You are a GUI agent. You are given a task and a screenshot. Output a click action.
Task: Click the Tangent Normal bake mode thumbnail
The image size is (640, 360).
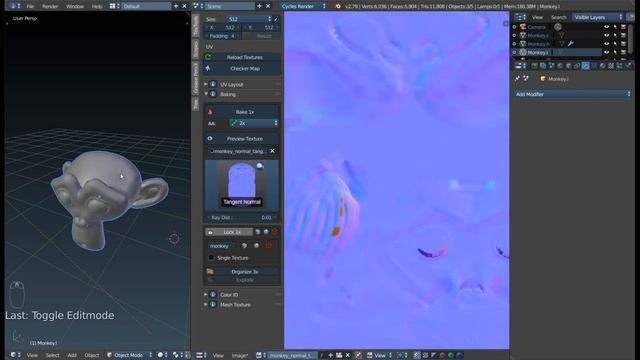point(242,185)
